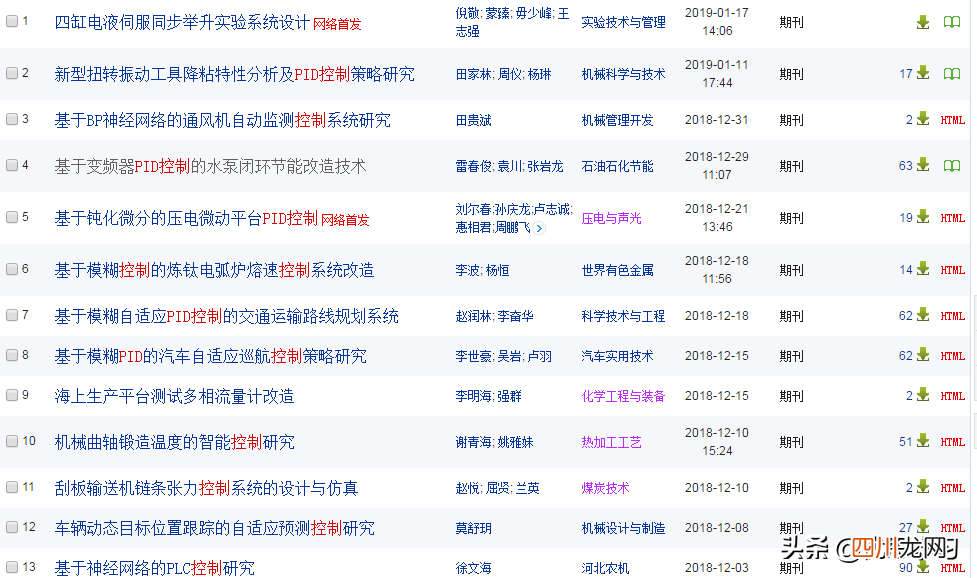The image size is (977, 578).
Task: Open HTML view for row 7 paper
Action: pyautogui.click(x=953, y=316)
